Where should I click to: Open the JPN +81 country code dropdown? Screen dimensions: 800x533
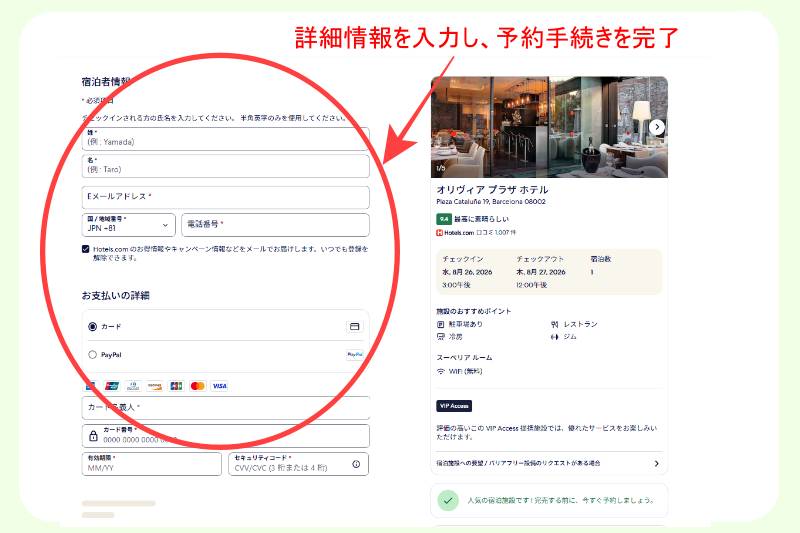pyautogui.click(x=129, y=224)
